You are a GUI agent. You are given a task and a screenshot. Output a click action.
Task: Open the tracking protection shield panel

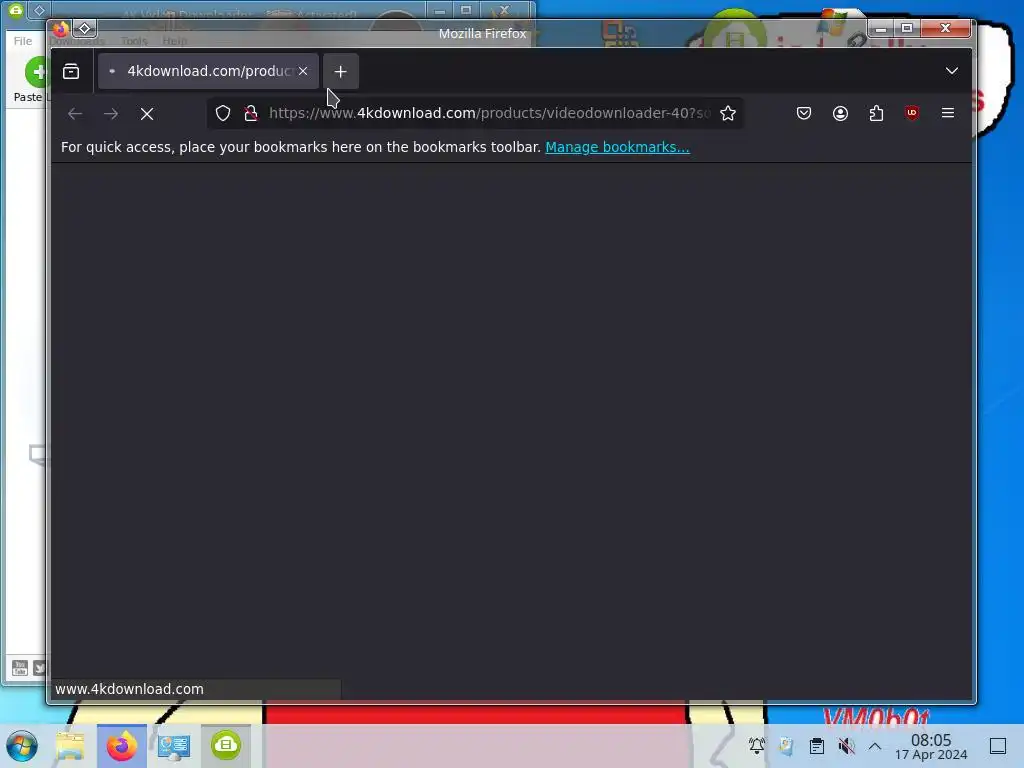223,113
